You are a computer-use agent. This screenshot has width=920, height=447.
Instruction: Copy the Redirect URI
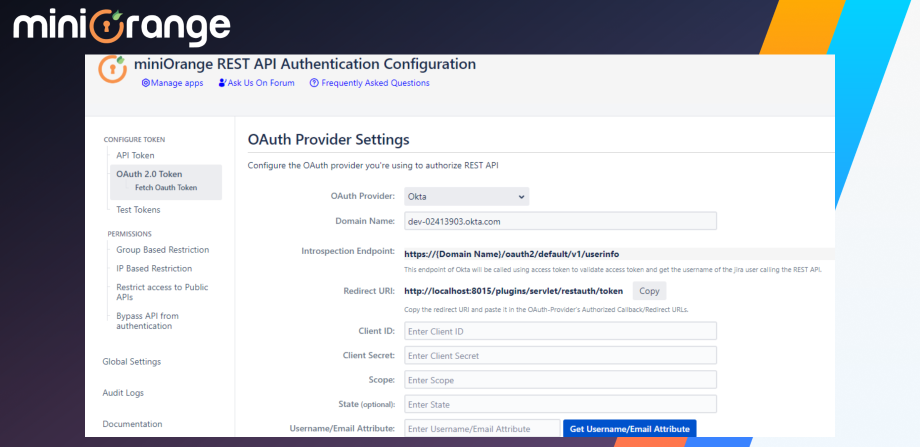pos(649,291)
